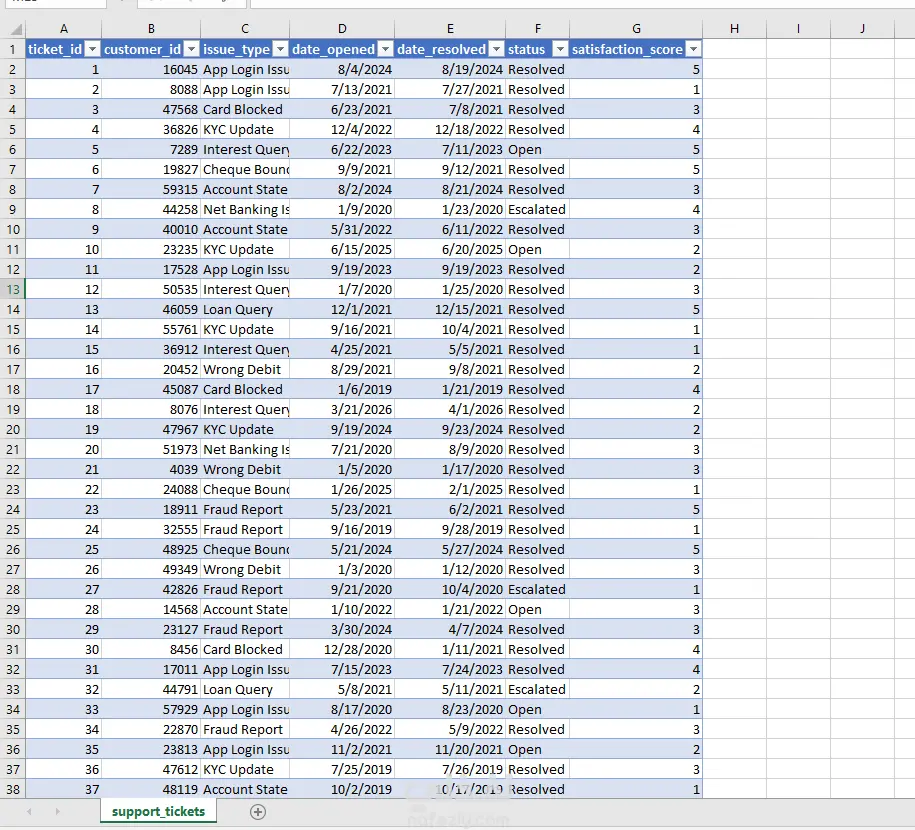This screenshot has width=915, height=830.
Task: Select row 13 header
Action: [13, 290]
